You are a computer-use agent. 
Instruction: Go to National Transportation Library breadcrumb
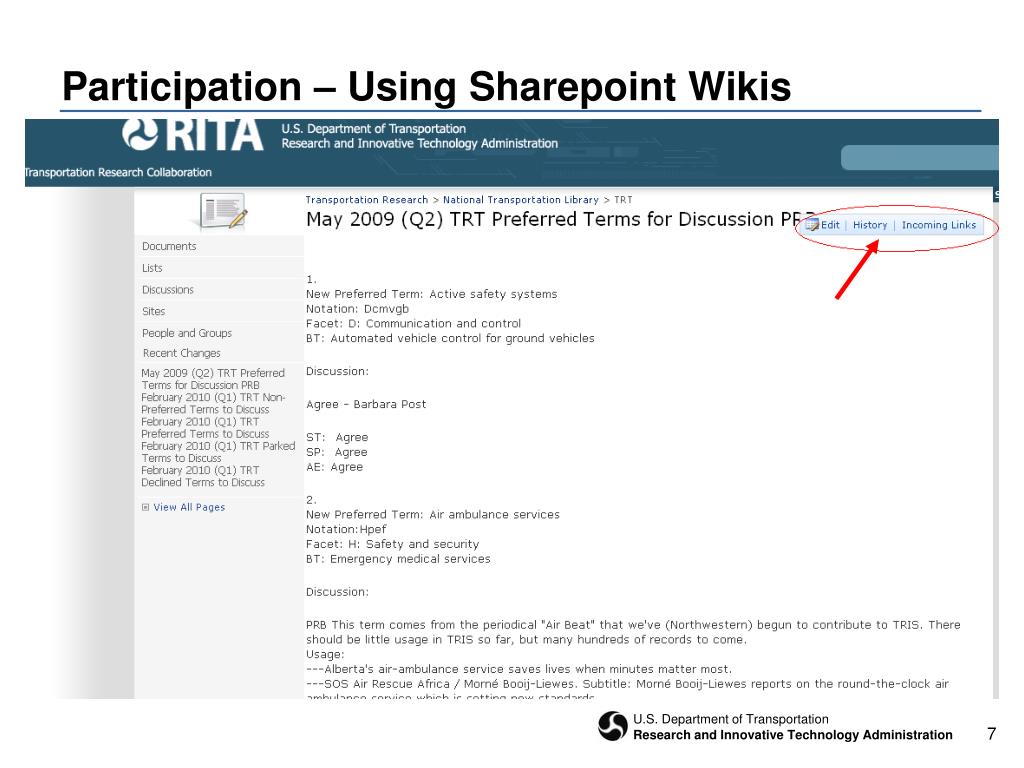tap(520, 200)
